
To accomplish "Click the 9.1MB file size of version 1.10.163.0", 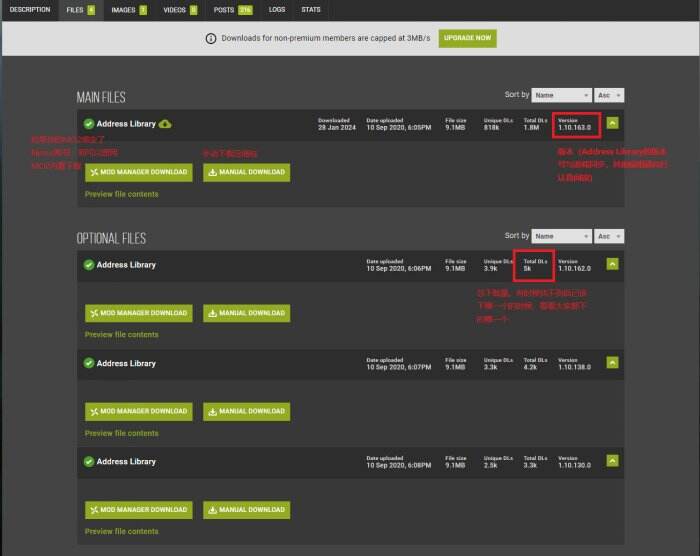I will tap(455, 128).
